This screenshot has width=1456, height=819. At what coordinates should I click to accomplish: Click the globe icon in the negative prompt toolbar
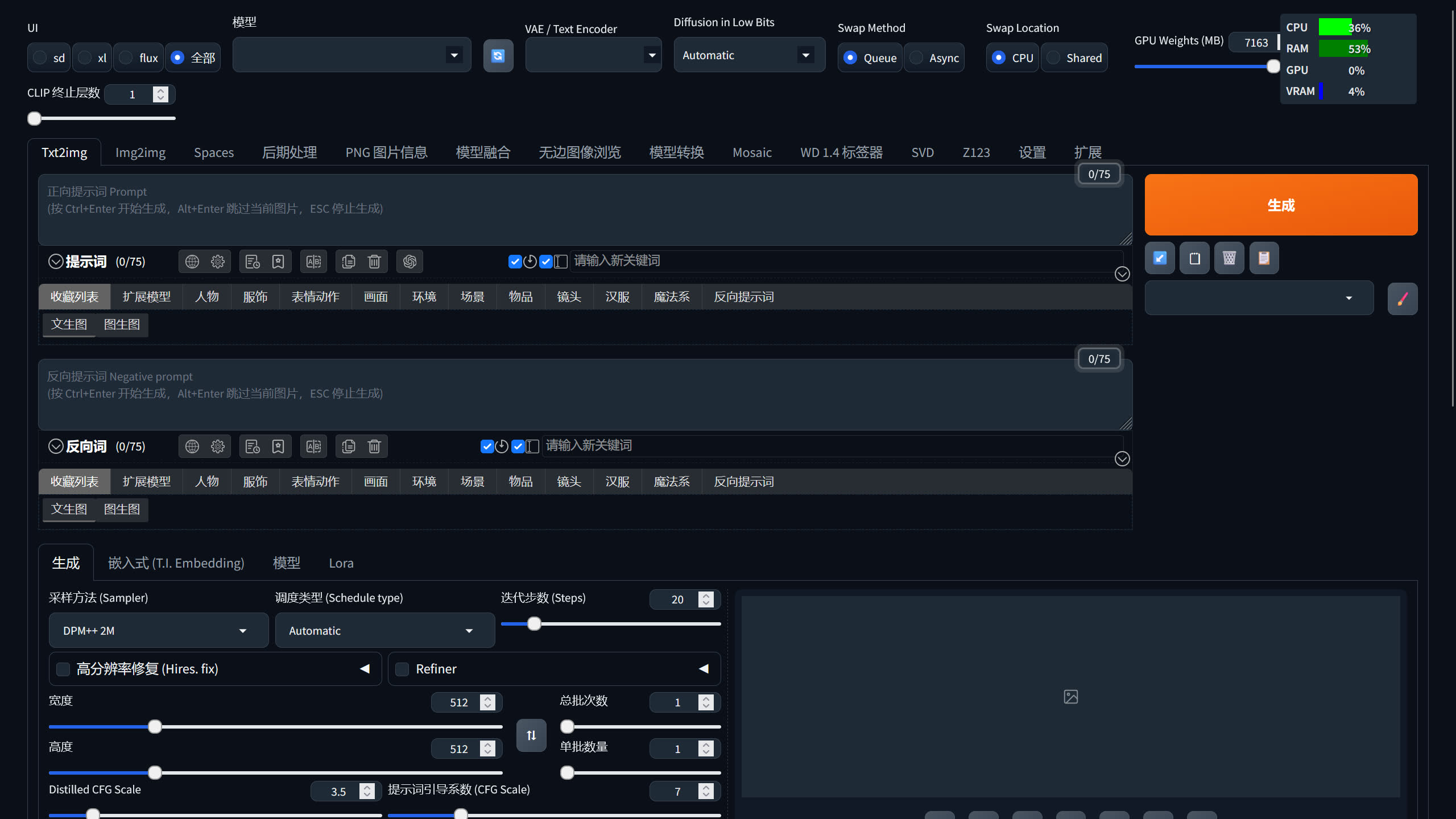click(192, 446)
